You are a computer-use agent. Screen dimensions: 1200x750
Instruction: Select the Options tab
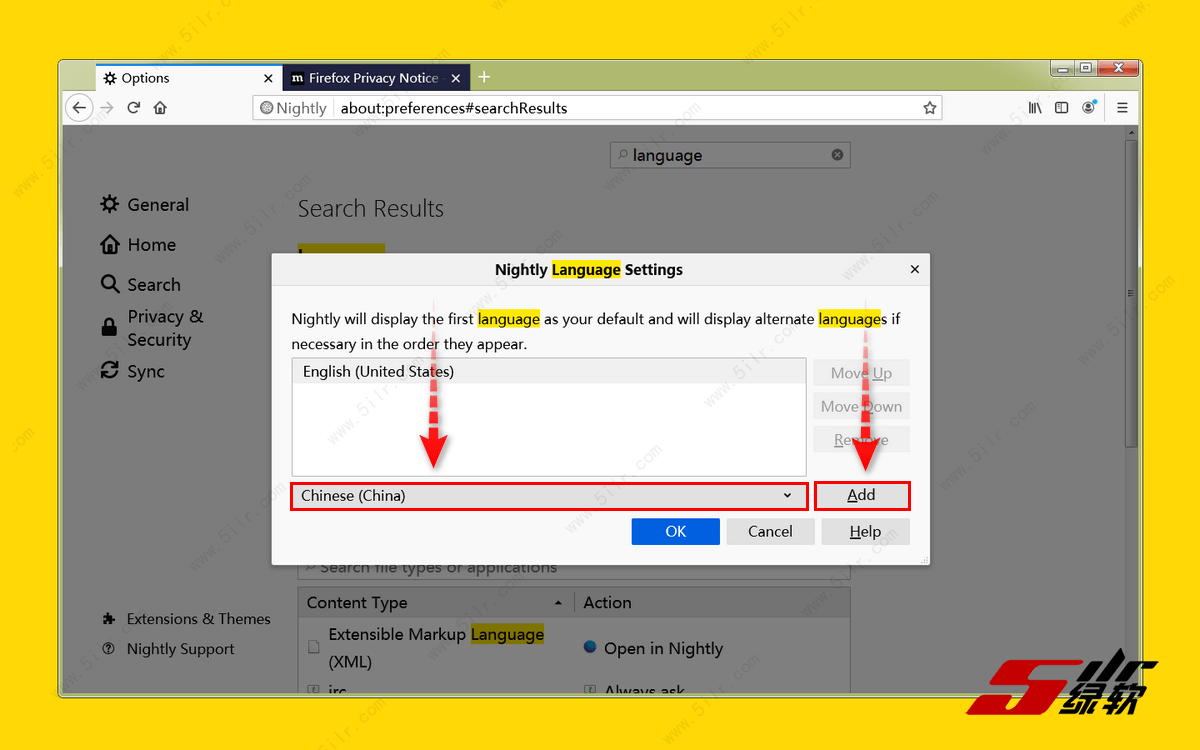pos(180,78)
